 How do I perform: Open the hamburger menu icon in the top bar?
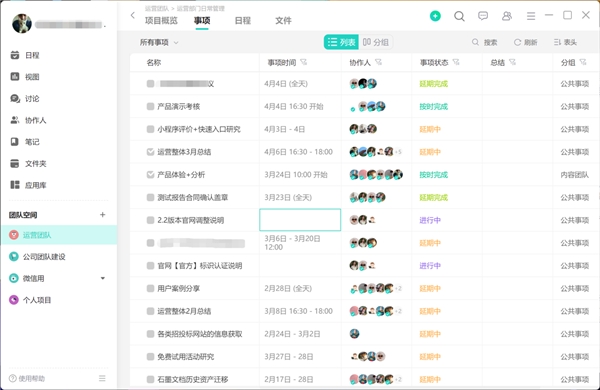pyautogui.click(x=531, y=16)
